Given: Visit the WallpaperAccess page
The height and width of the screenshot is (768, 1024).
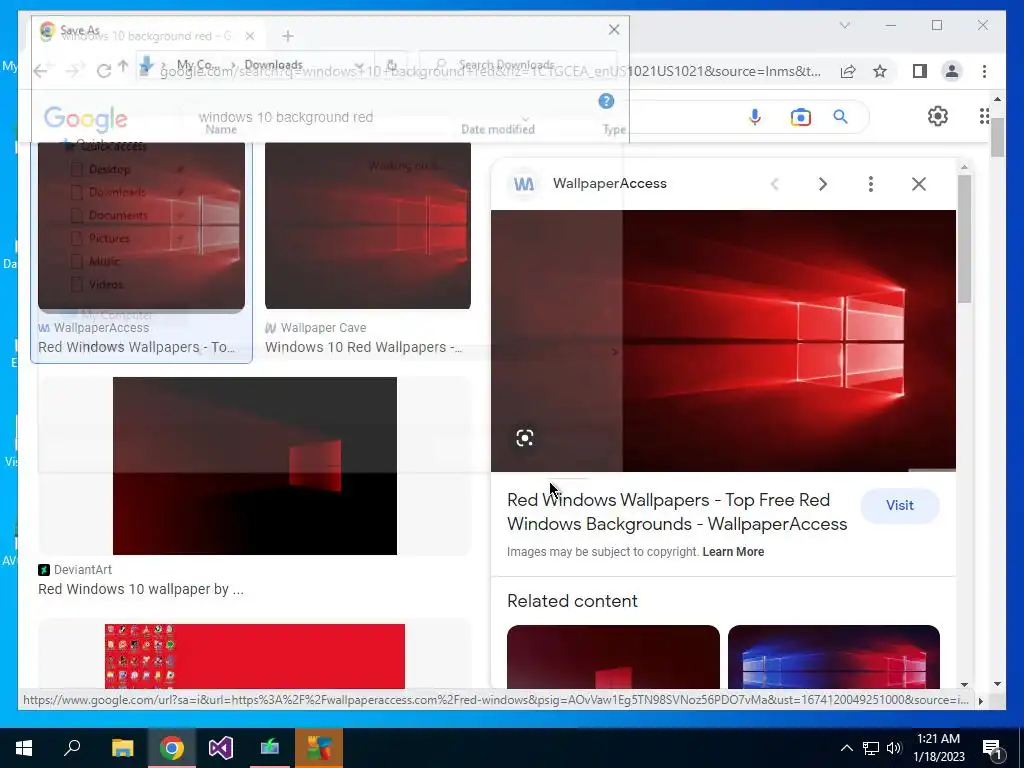Looking at the screenshot, I should tap(900, 505).
